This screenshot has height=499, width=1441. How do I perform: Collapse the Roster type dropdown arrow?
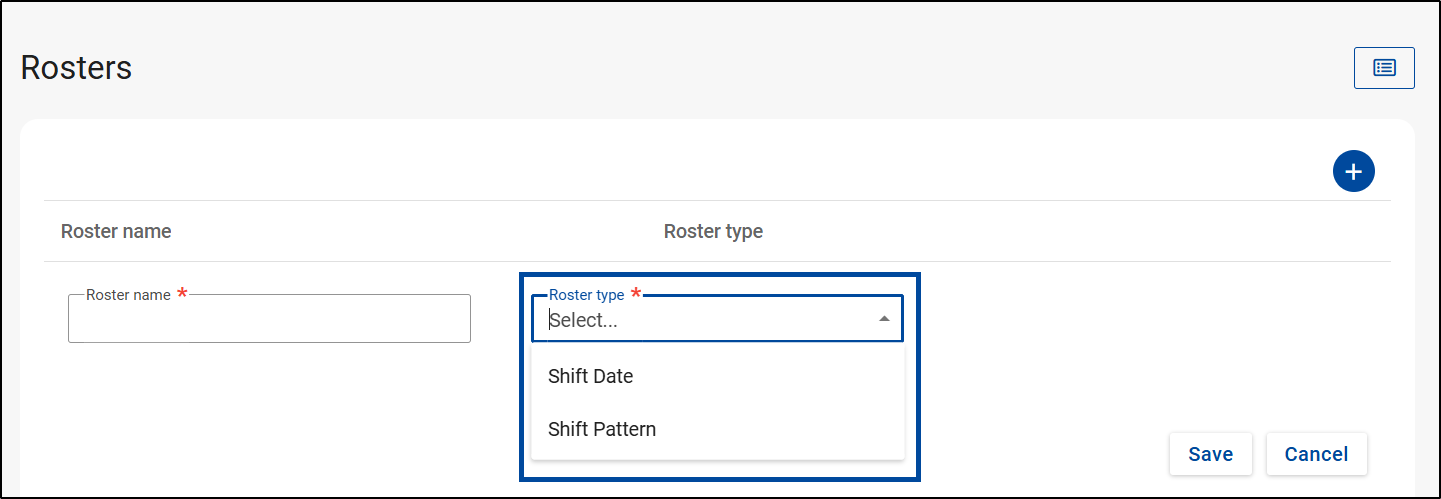coord(884,319)
